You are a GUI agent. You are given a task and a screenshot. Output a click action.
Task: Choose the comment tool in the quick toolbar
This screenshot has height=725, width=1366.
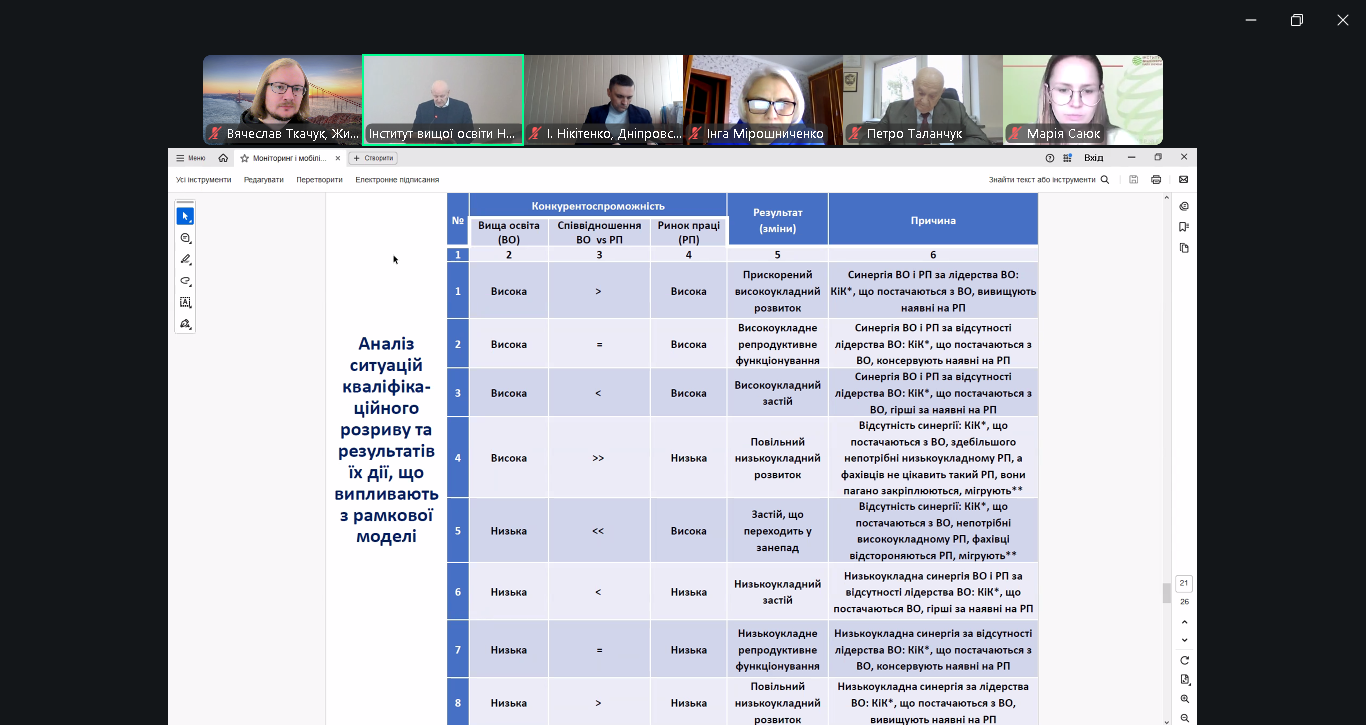(185, 238)
